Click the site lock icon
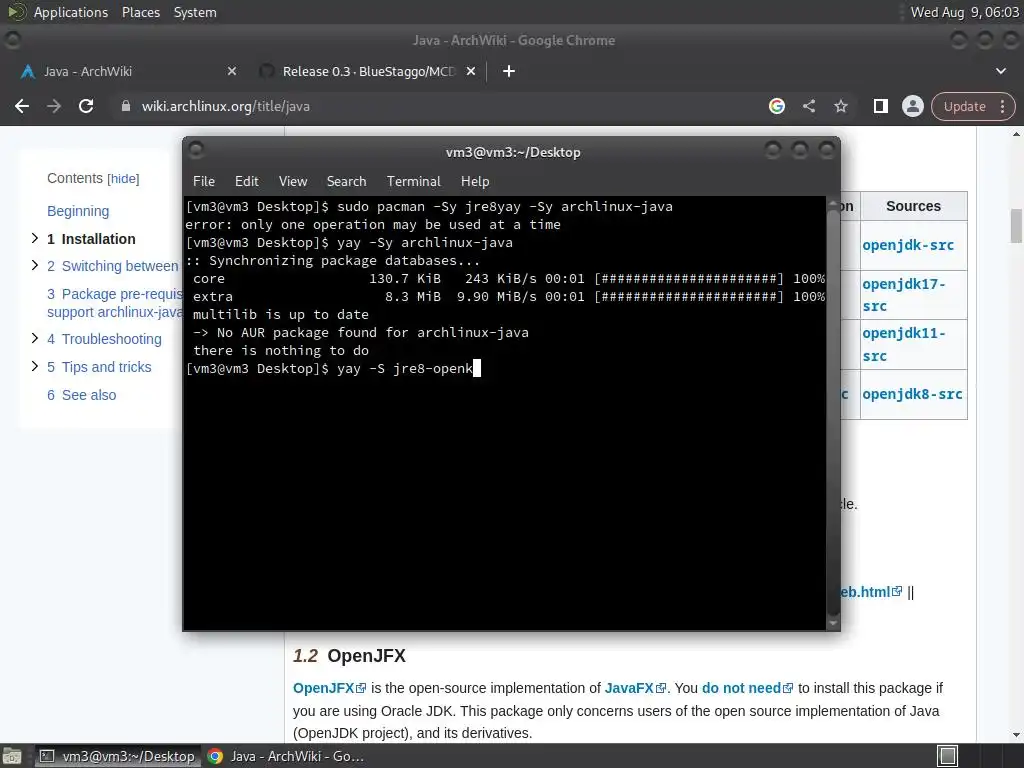This screenshot has width=1024, height=768. (x=126, y=106)
